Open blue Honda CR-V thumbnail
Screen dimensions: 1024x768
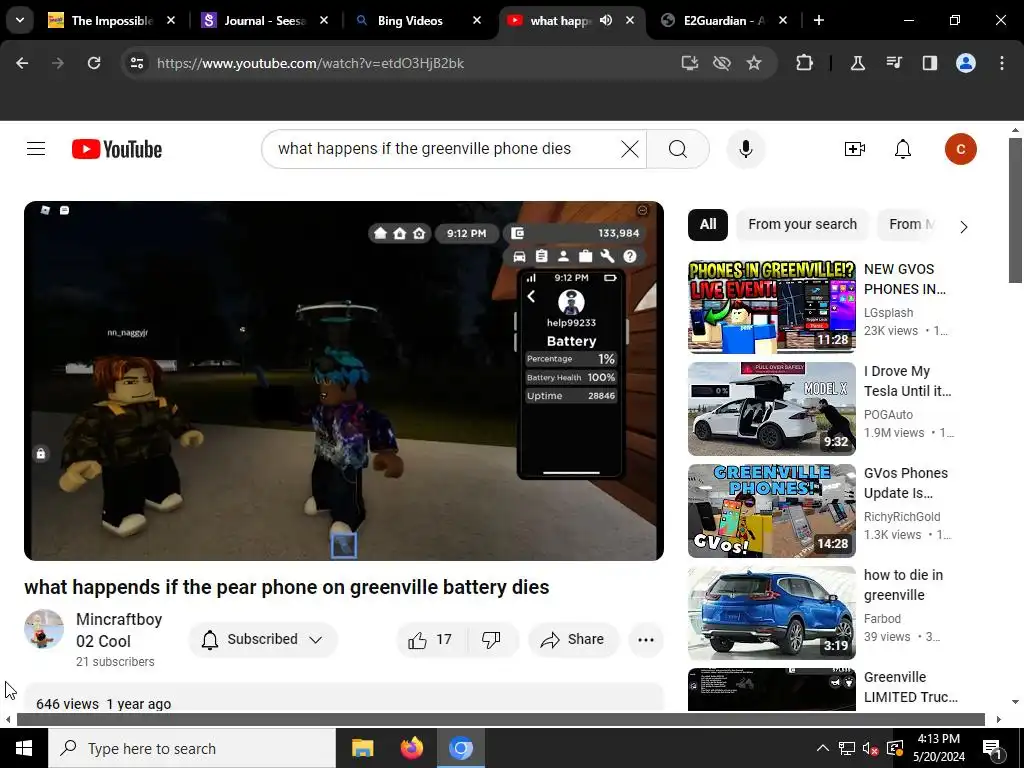(771, 613)
